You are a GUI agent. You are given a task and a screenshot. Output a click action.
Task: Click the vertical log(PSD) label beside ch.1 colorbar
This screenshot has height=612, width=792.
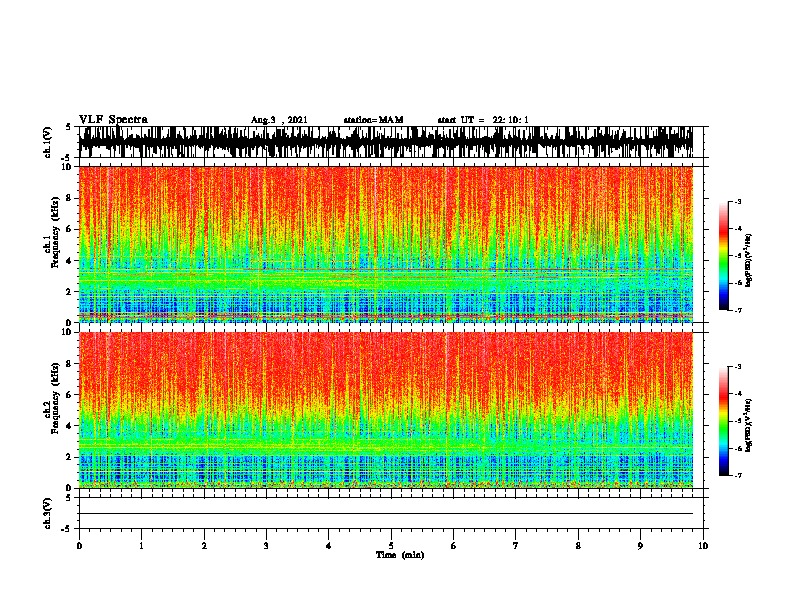(749, 260)
